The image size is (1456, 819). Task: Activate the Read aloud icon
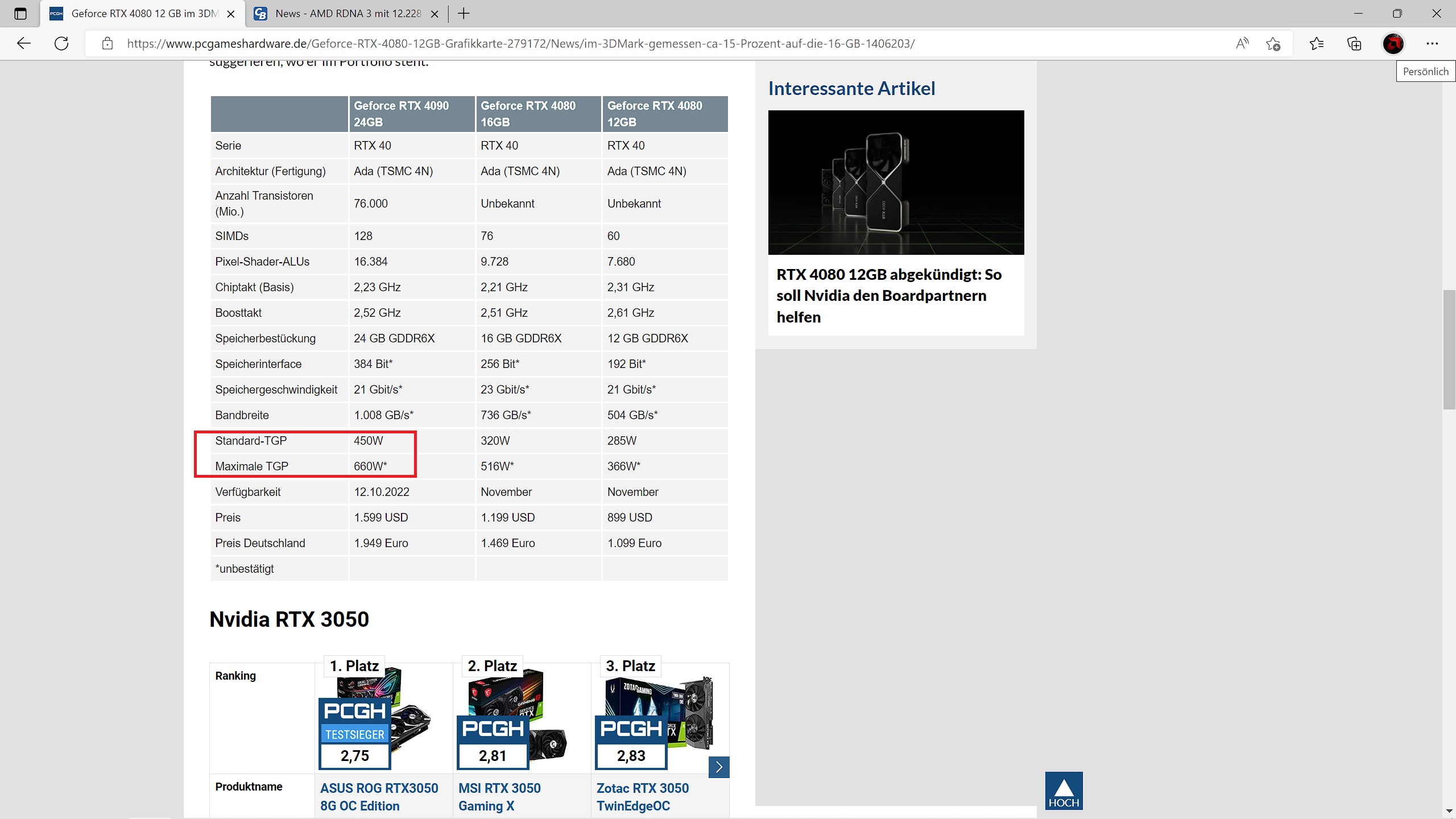click(1242, 43)
